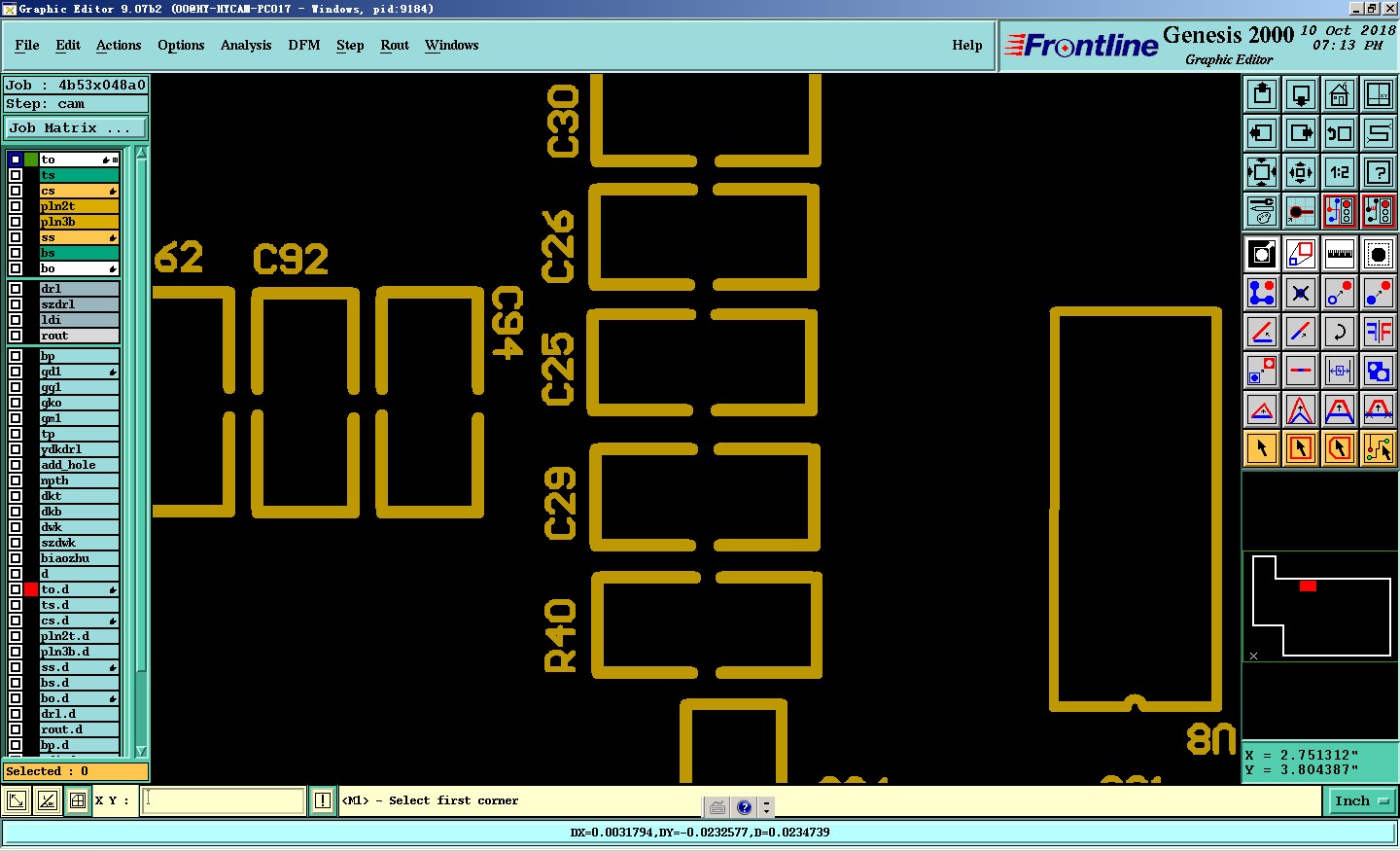Open the Edit menu

(x=68, y=45)
